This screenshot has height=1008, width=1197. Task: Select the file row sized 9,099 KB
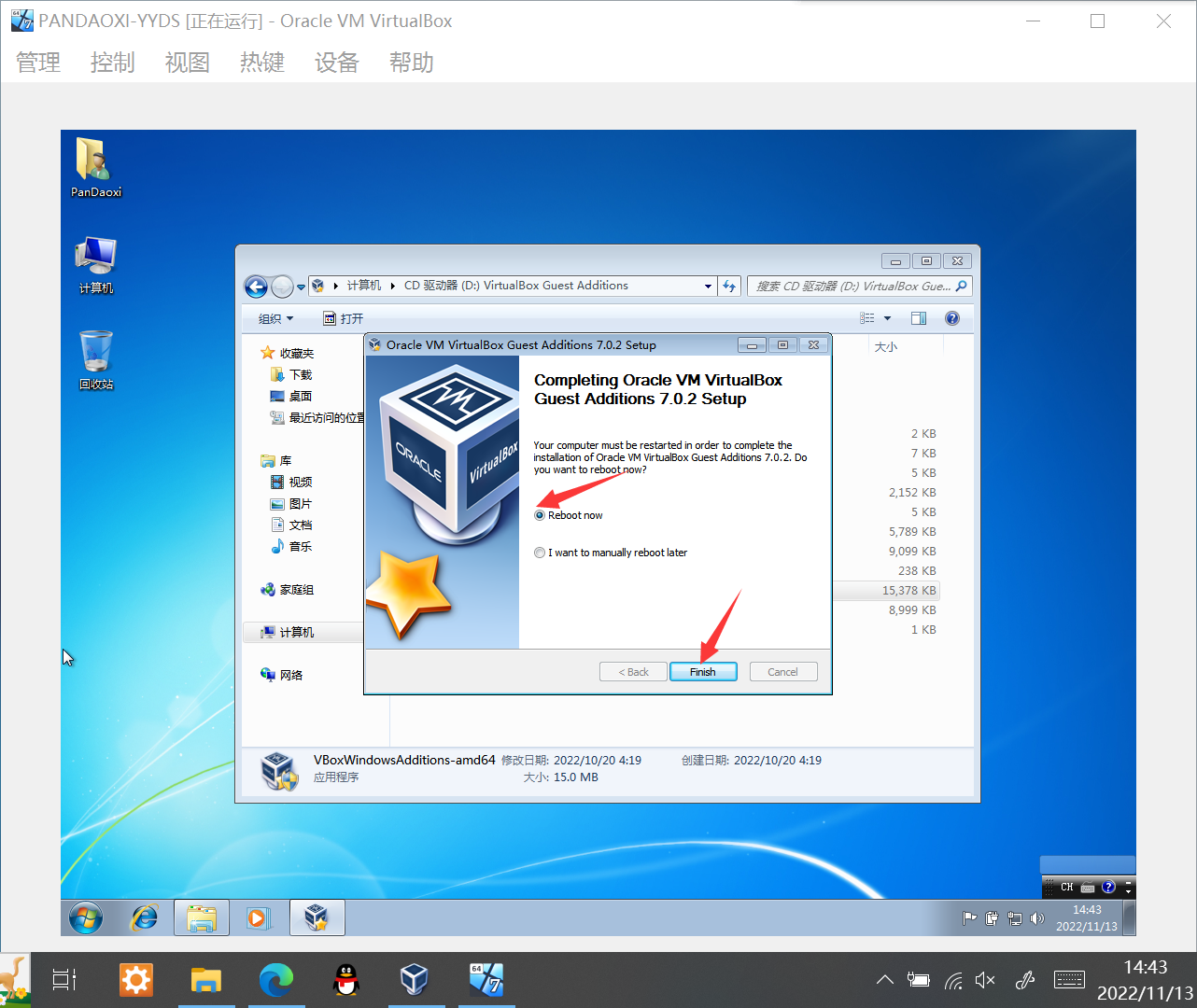coord(885,551)
